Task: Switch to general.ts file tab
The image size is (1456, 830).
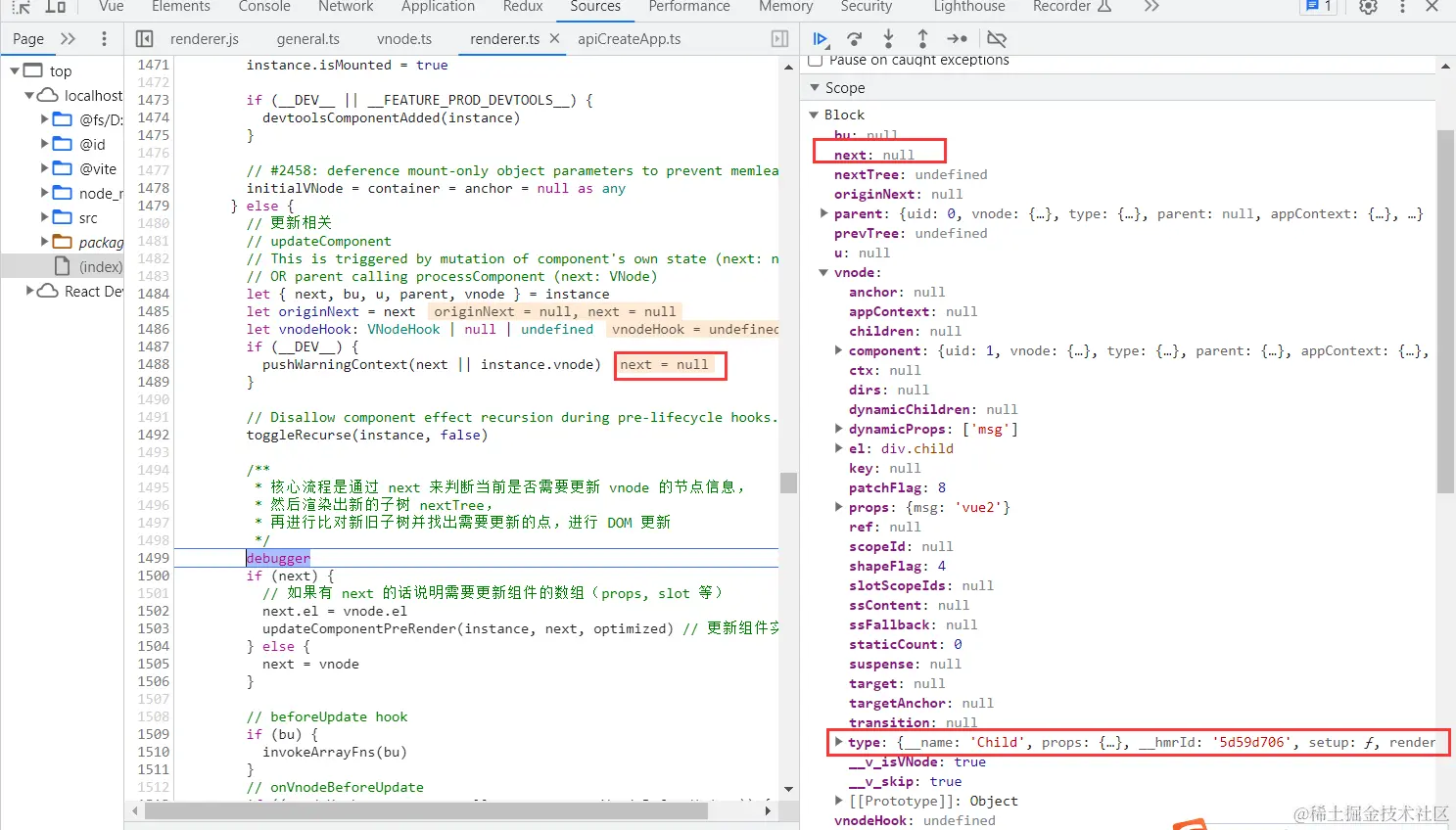Action: [308, 39]
